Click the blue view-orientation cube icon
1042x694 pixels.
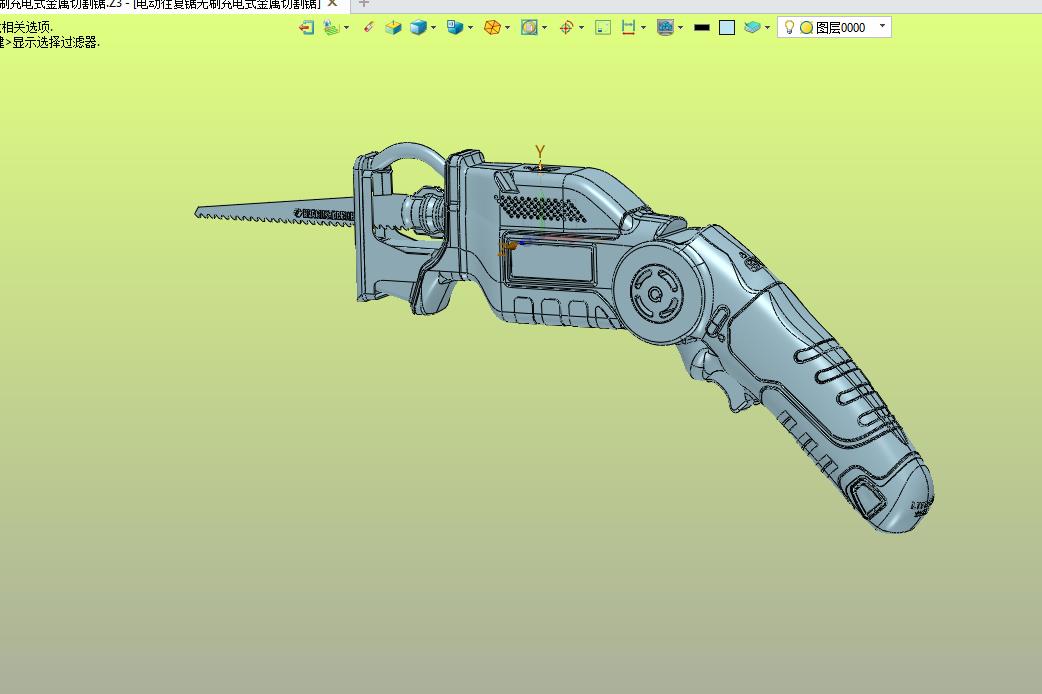tap(455, 27)
